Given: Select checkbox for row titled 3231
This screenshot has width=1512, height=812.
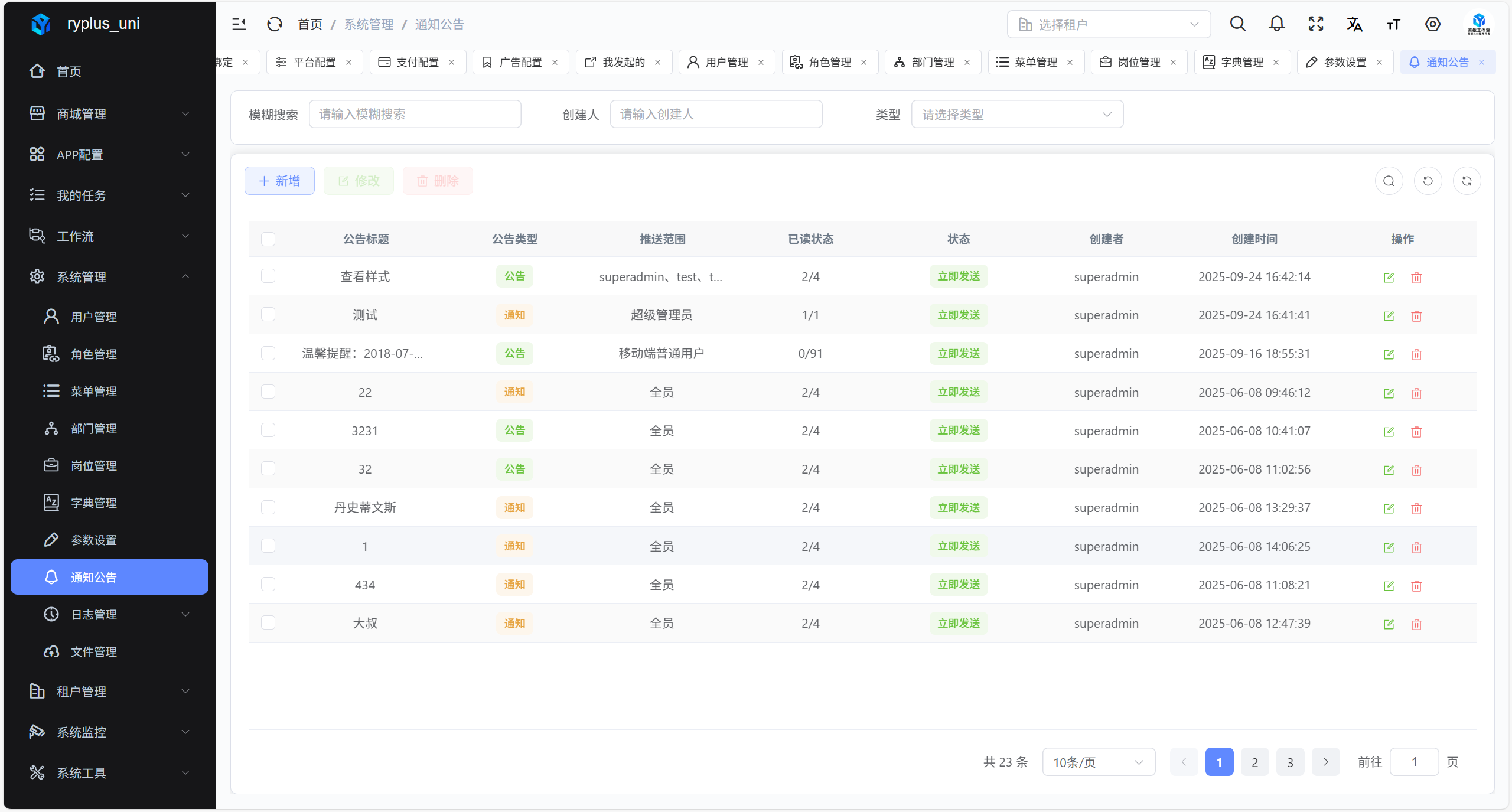Looking at the screenshot, I should coord(268,430).
